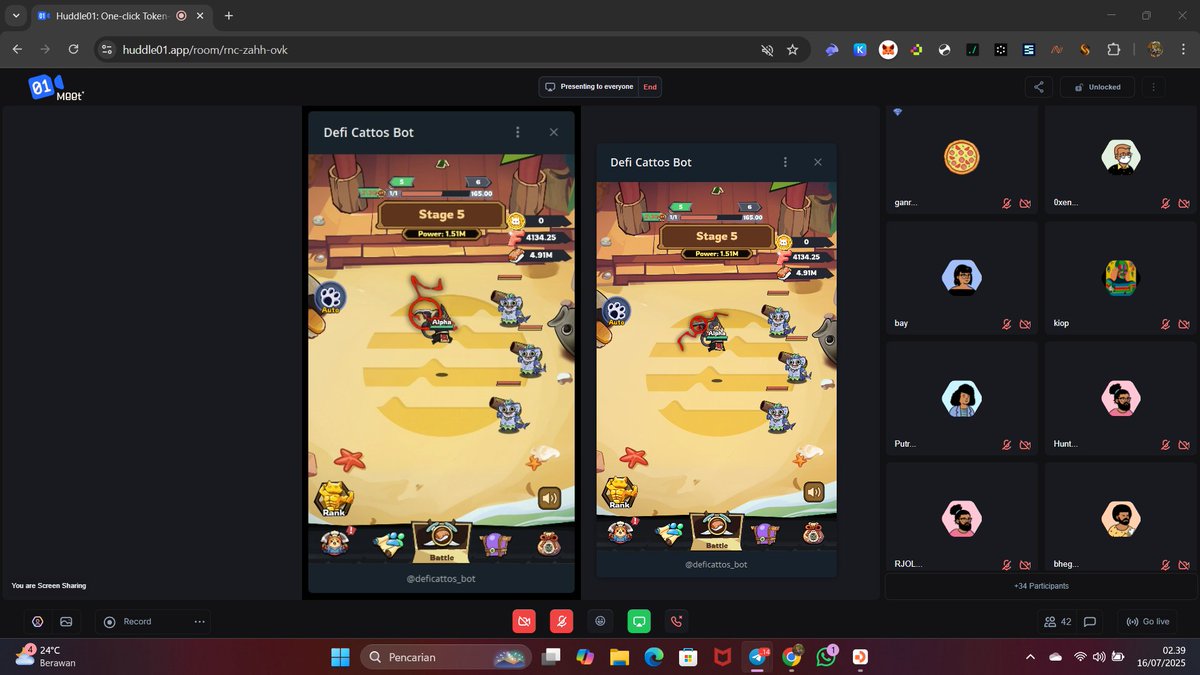The width and height of the screenshot is (1200, 675).
Task: Click the image icon beside Record
Action: coord(66,621)
